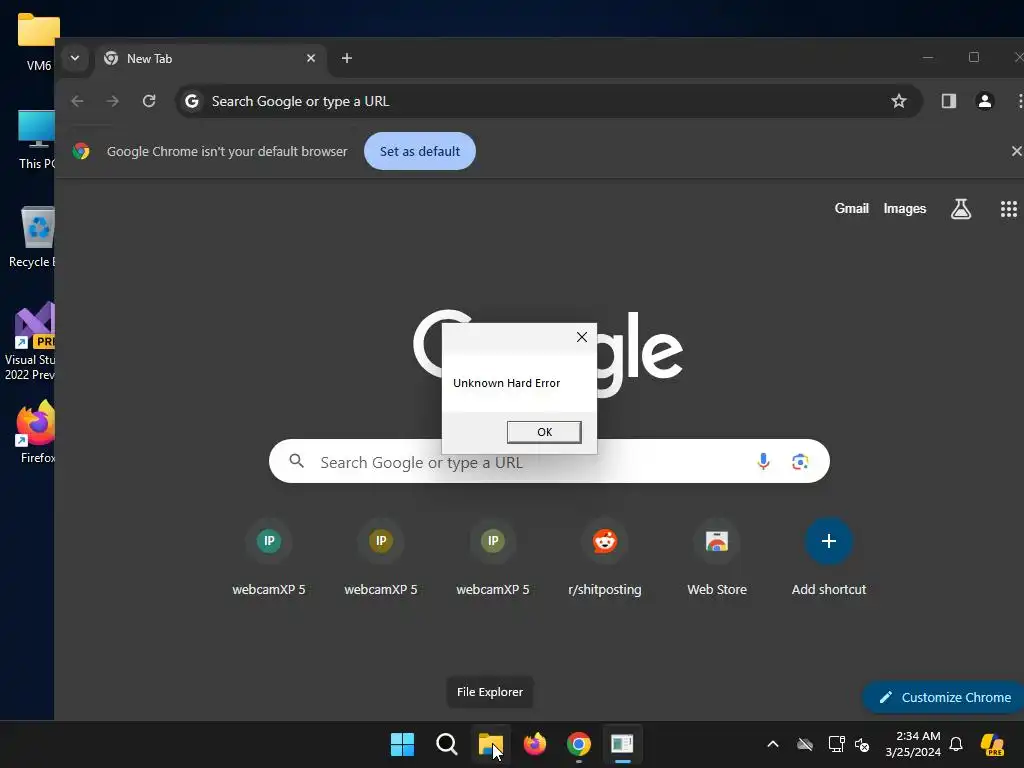Open the Images link
This screenshot has height=768, width=1024.
(x=904, y=208)
